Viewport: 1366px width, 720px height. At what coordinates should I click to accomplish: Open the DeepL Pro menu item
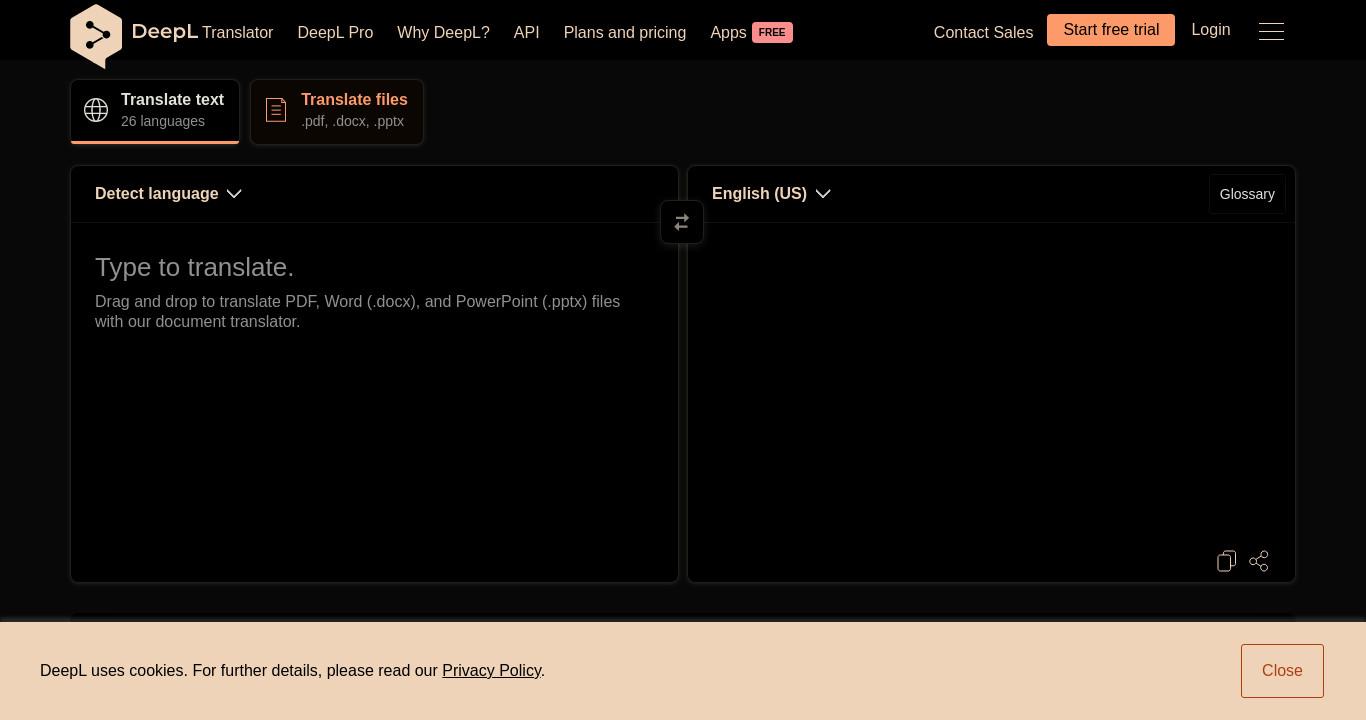coord(335,33)
